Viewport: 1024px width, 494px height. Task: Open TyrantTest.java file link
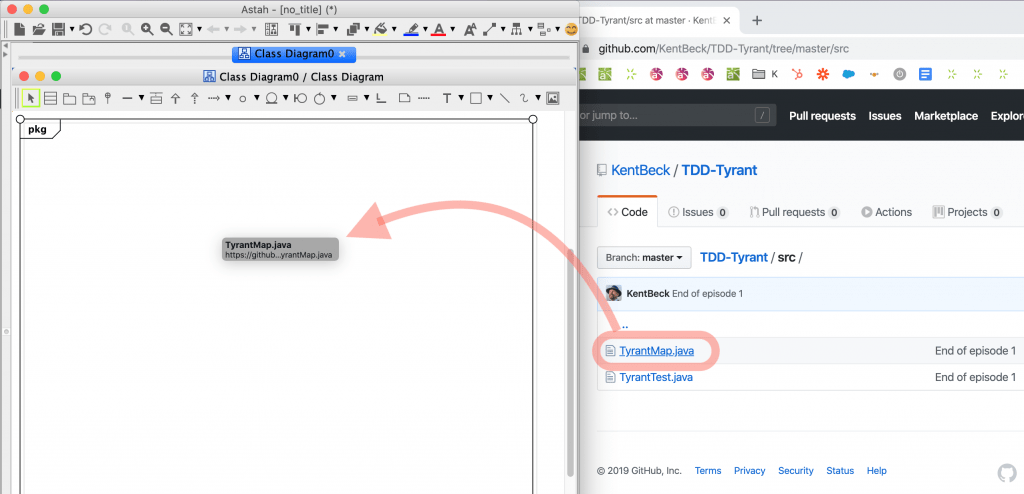click(656, 377)
